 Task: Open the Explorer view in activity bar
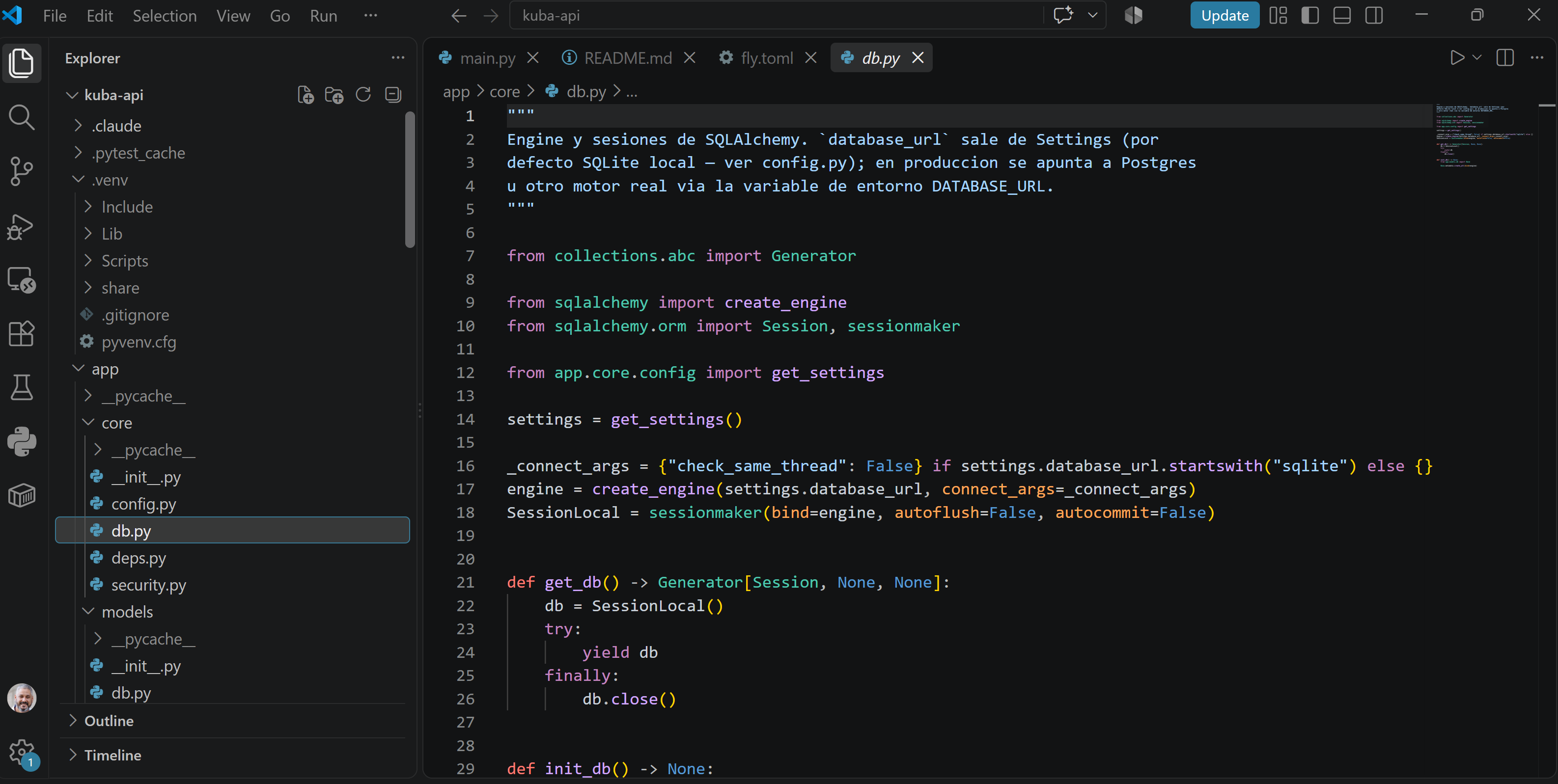pyautogui.click(x=22, y=62)
